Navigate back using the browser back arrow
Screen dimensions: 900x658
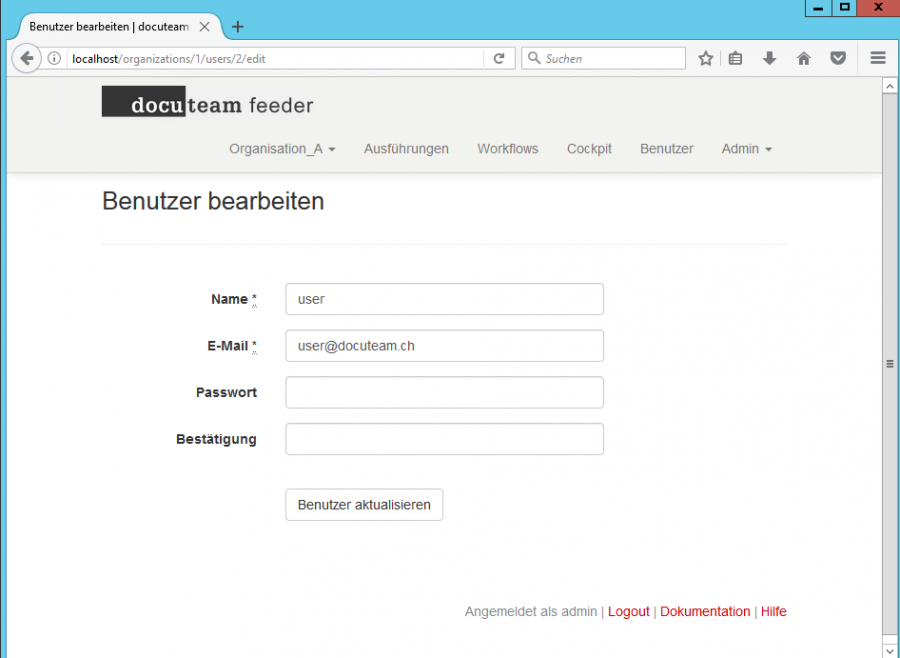point(26,58)
